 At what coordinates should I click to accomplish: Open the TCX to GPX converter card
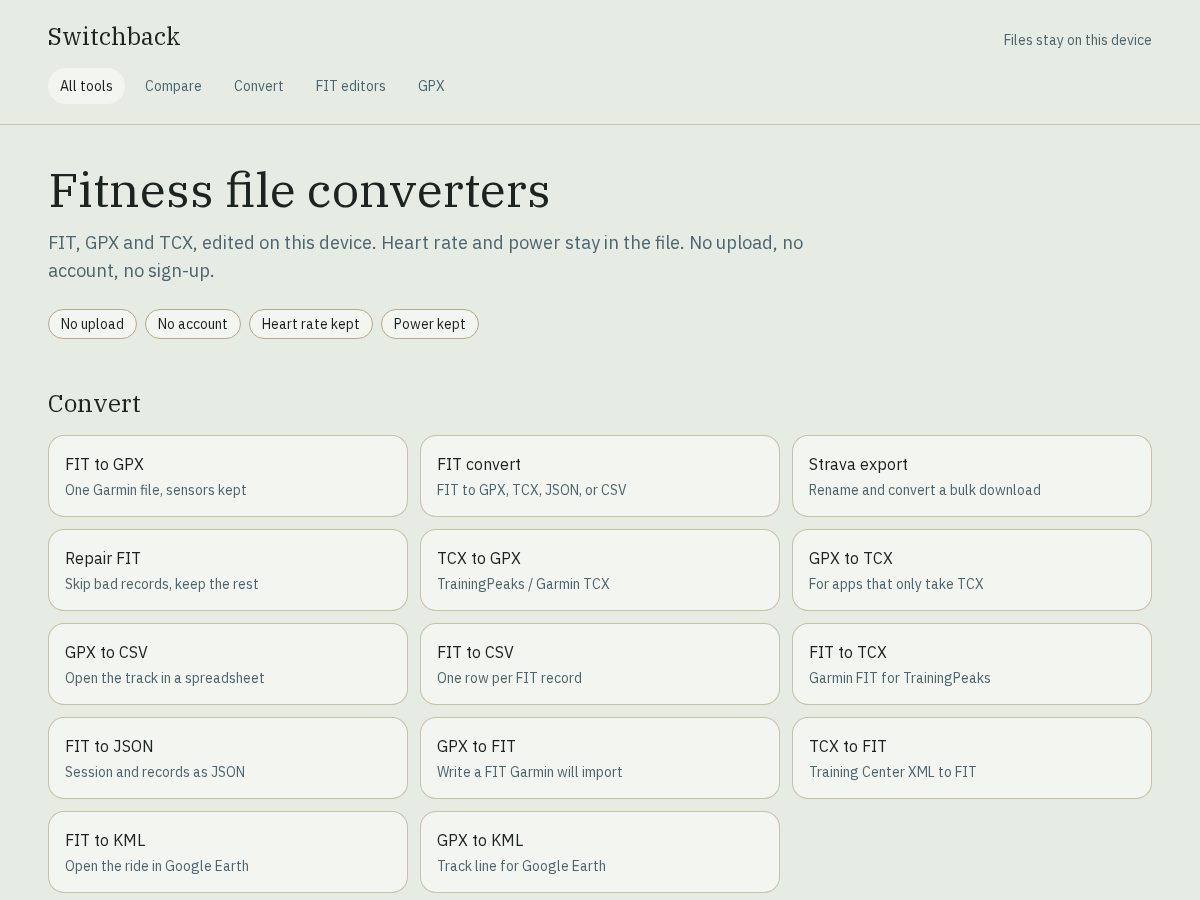(x=600, y=570)
